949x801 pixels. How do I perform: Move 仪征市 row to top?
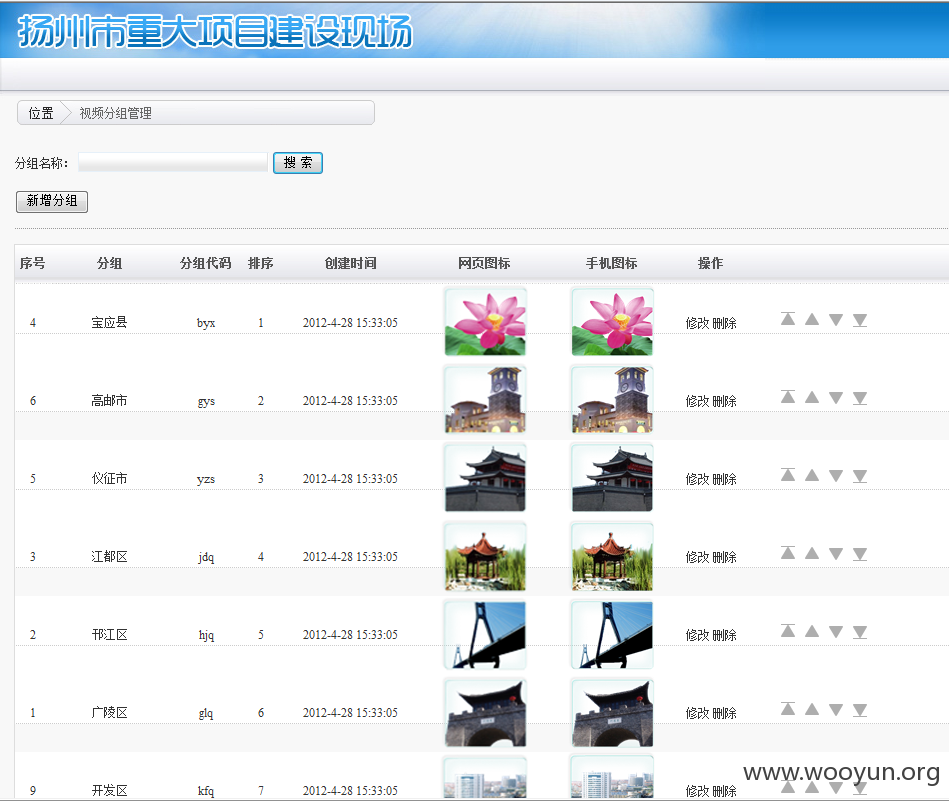[x=787, y=475]
